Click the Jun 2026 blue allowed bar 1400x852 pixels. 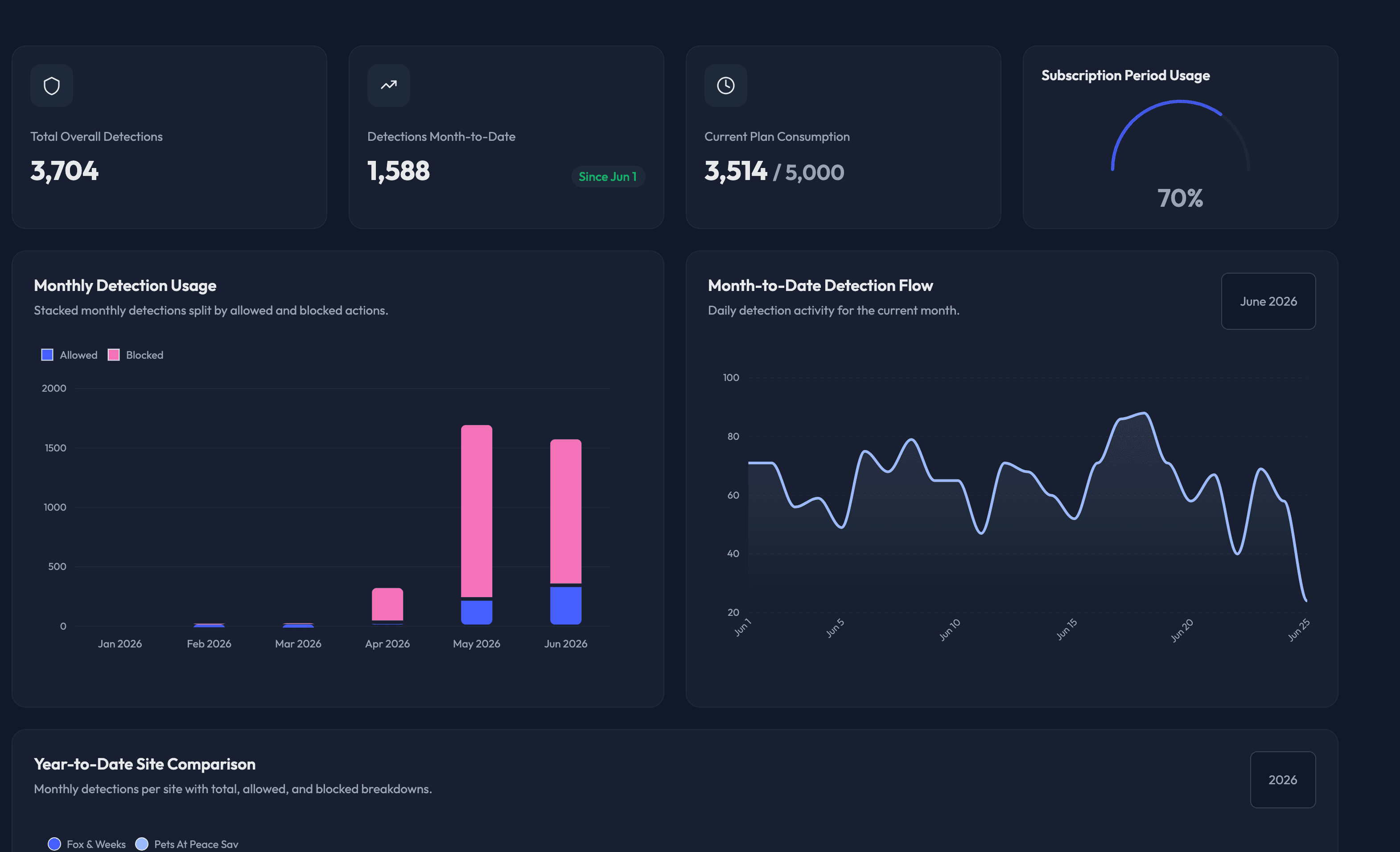coord(566,606)
